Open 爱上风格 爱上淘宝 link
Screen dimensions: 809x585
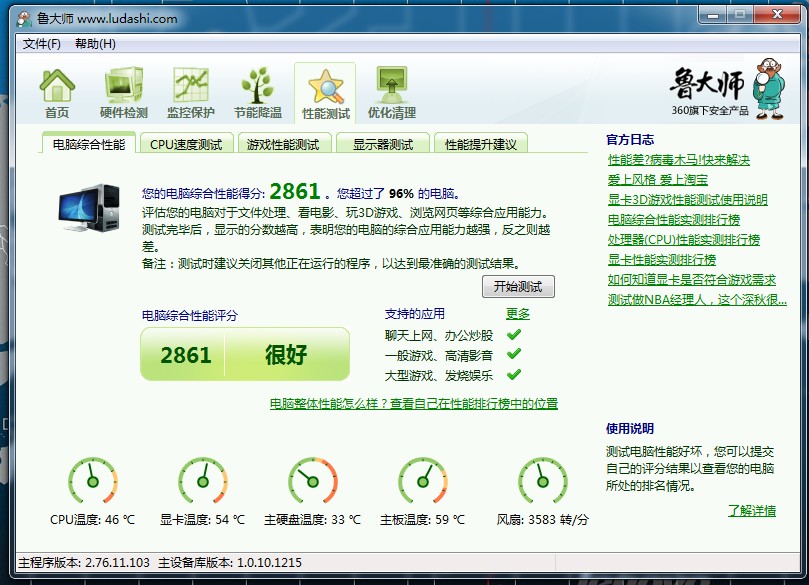pos(657,180)
